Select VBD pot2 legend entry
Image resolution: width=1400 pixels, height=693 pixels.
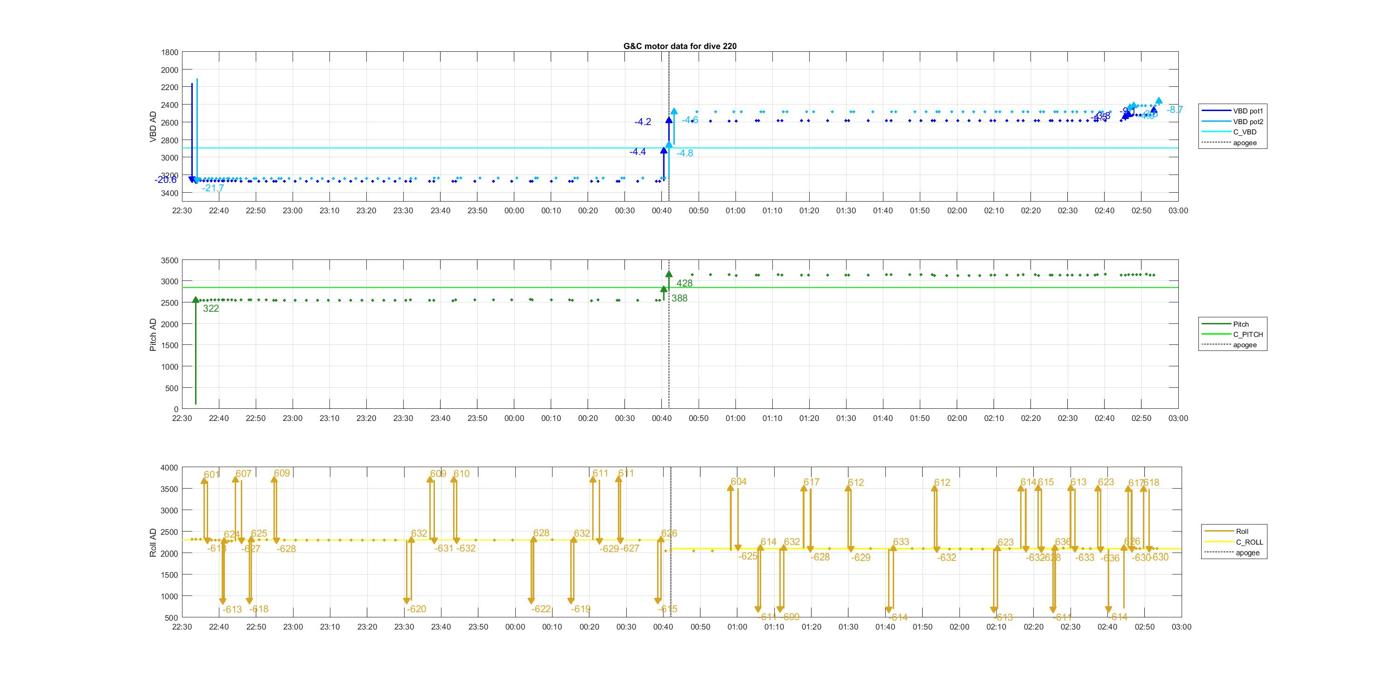click(1235, 122)
